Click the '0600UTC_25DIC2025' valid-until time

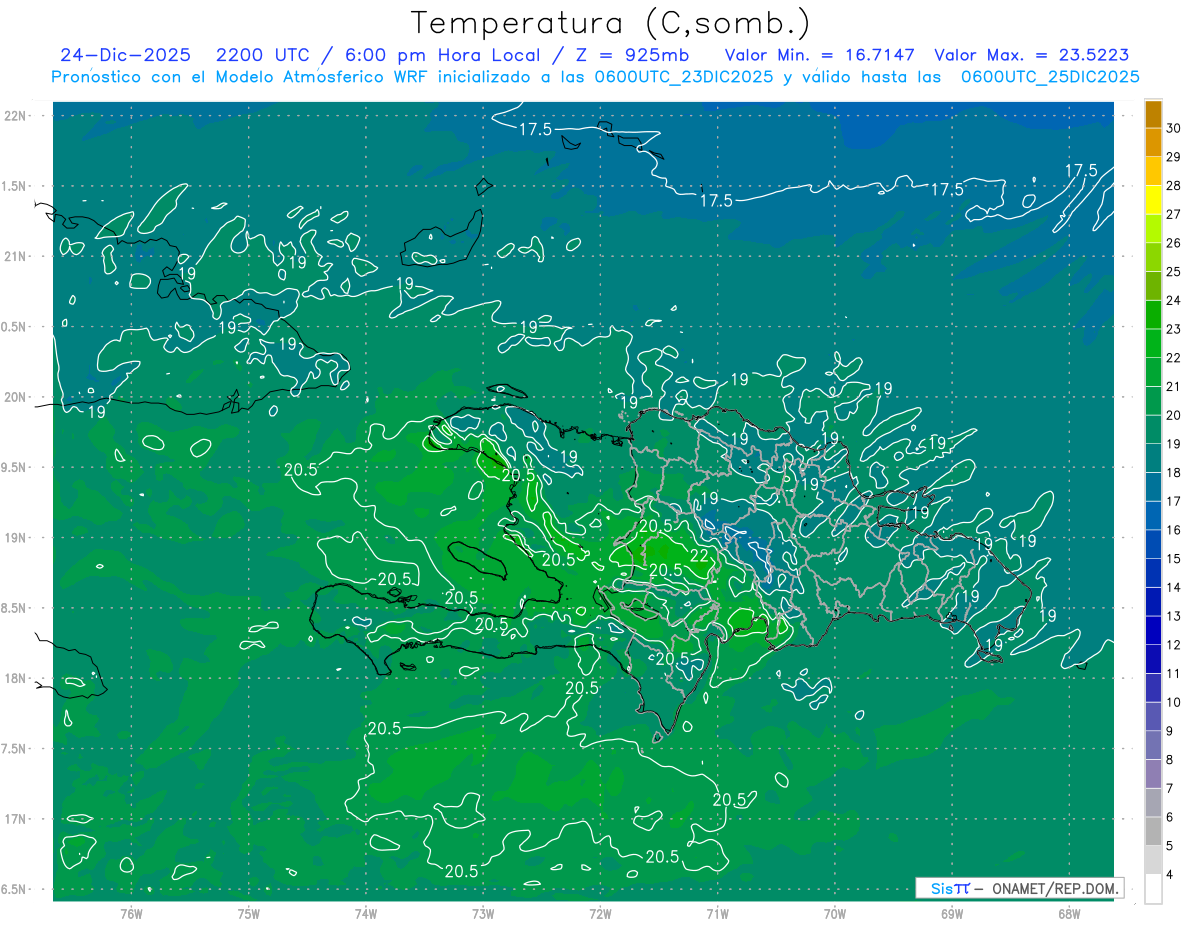point(1049,77)
